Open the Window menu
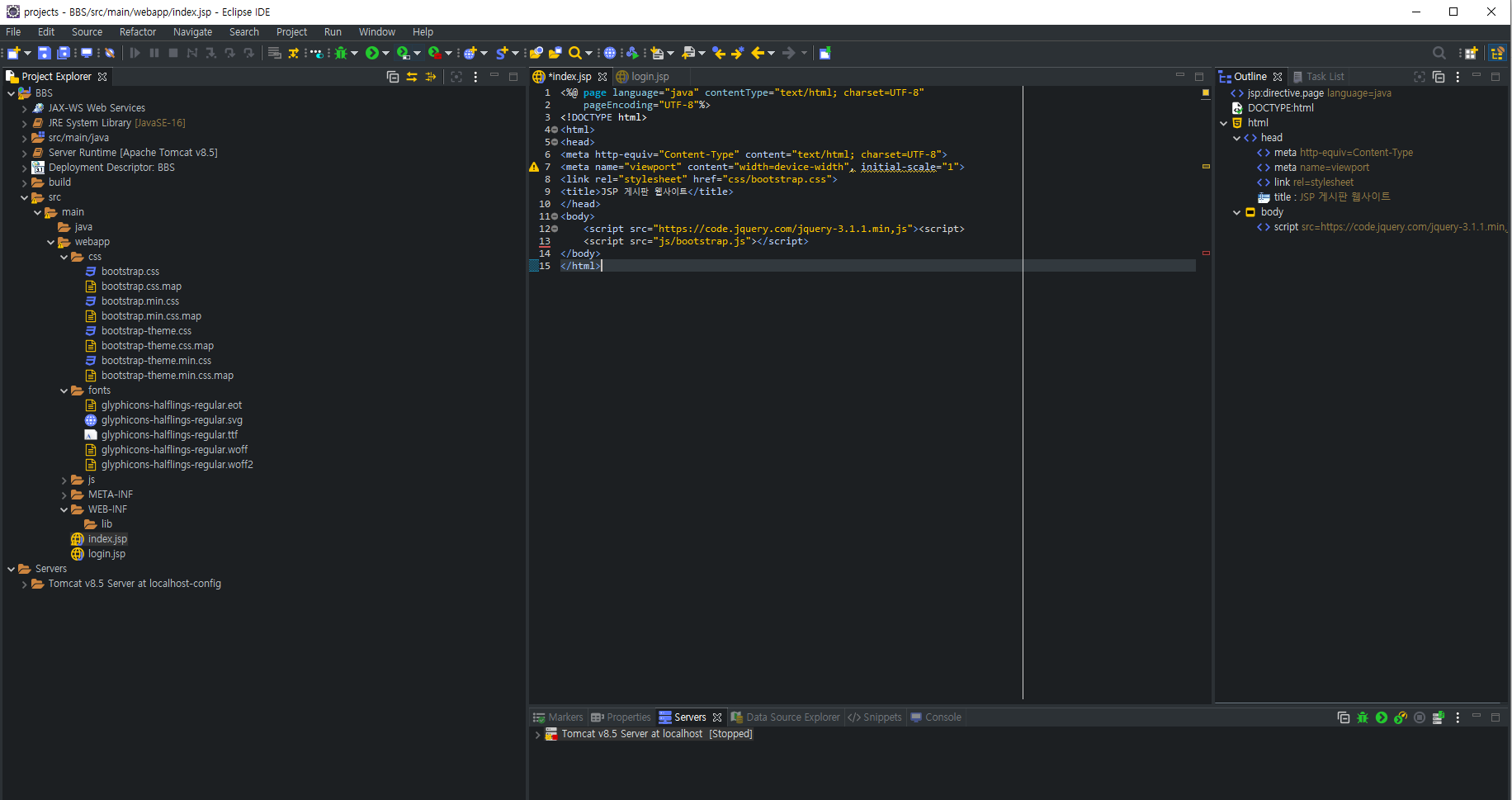Viewport: 1512px width, 800px height. coord(377,32)
